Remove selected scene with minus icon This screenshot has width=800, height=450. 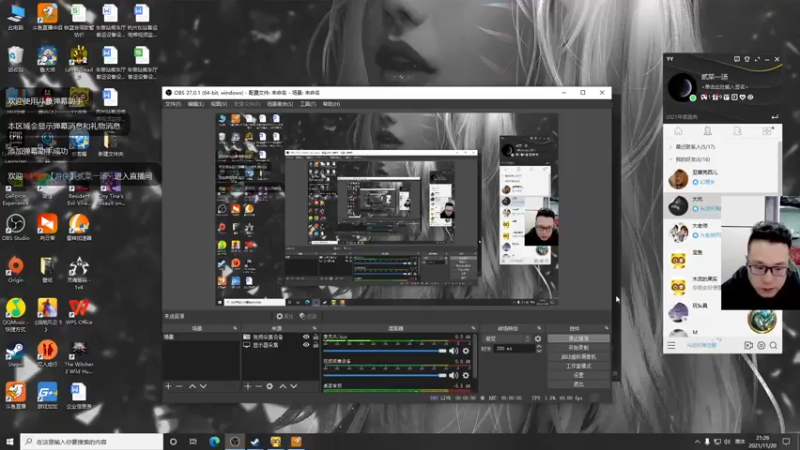pyautogui.click(x=179, y=386)
